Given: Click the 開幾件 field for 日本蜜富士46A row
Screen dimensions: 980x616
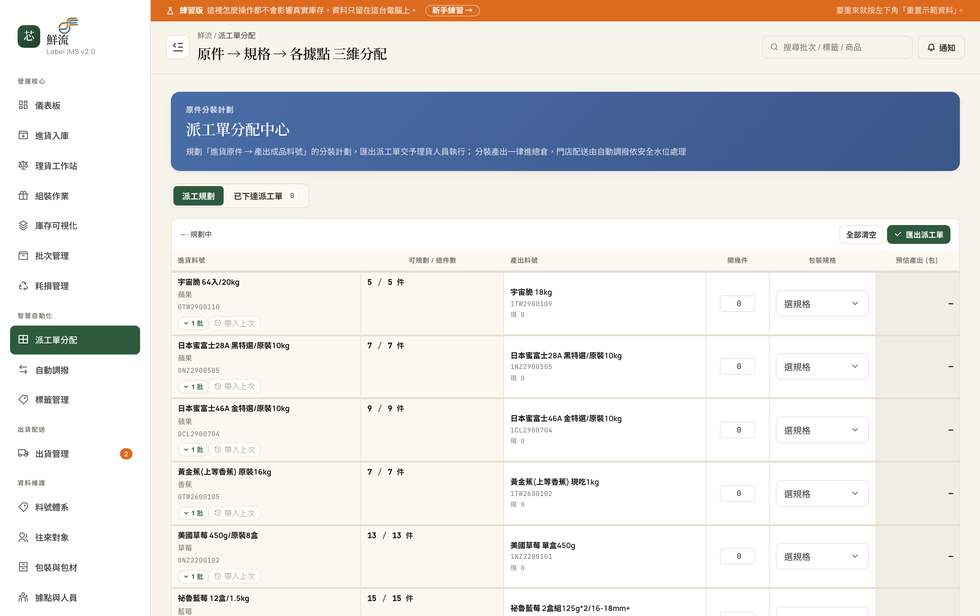Looking at the screenshot, I should click(738, 430).
